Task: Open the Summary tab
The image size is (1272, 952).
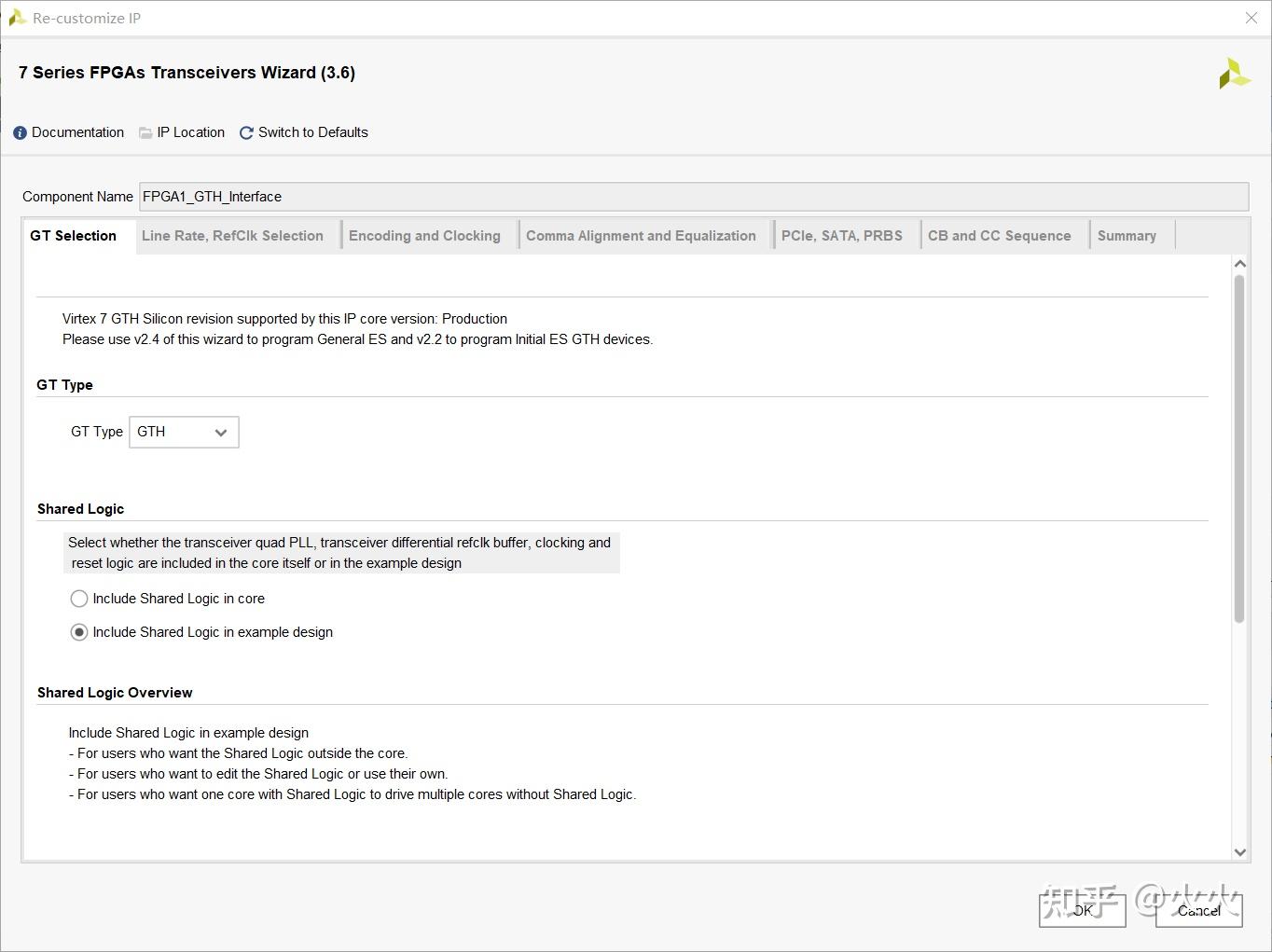Action: [1127, 236]
